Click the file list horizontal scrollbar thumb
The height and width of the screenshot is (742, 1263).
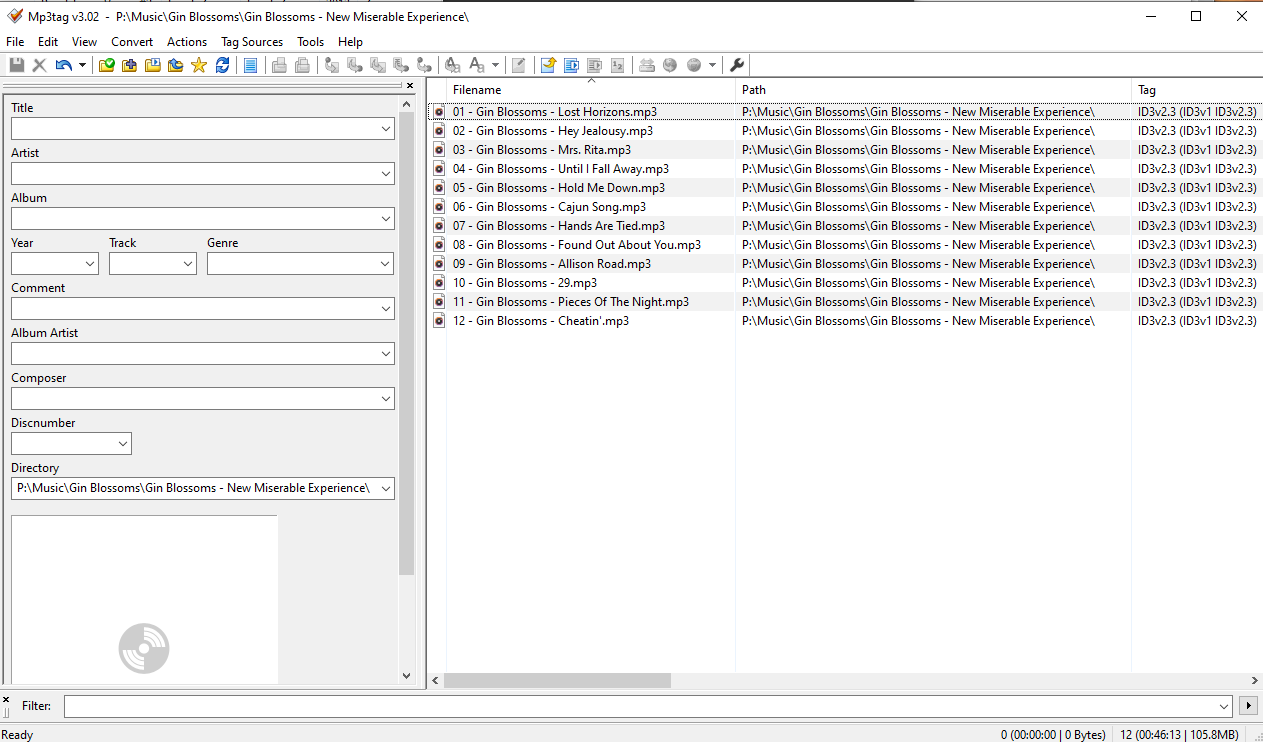557,680
